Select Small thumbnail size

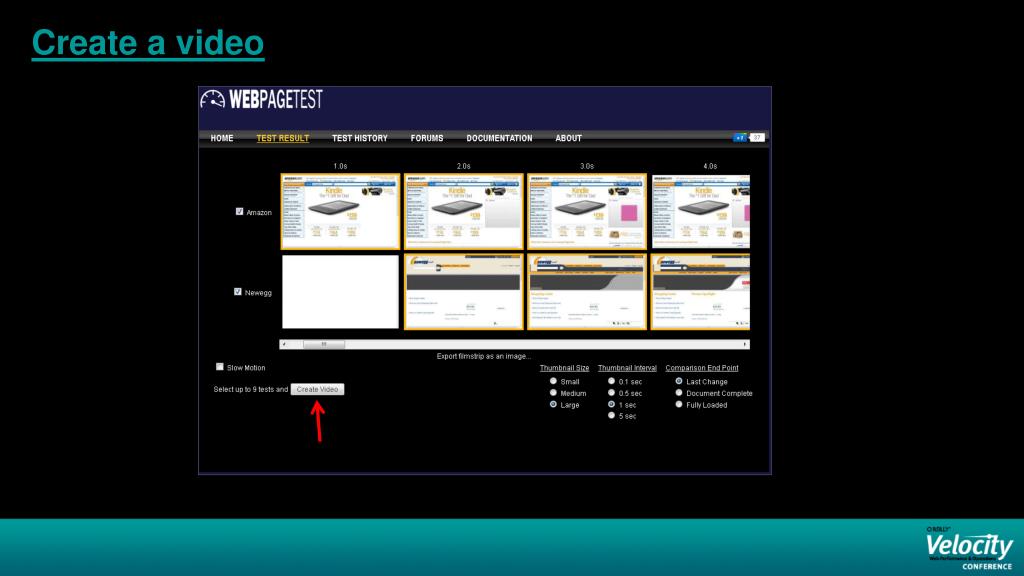pos(553,381)
